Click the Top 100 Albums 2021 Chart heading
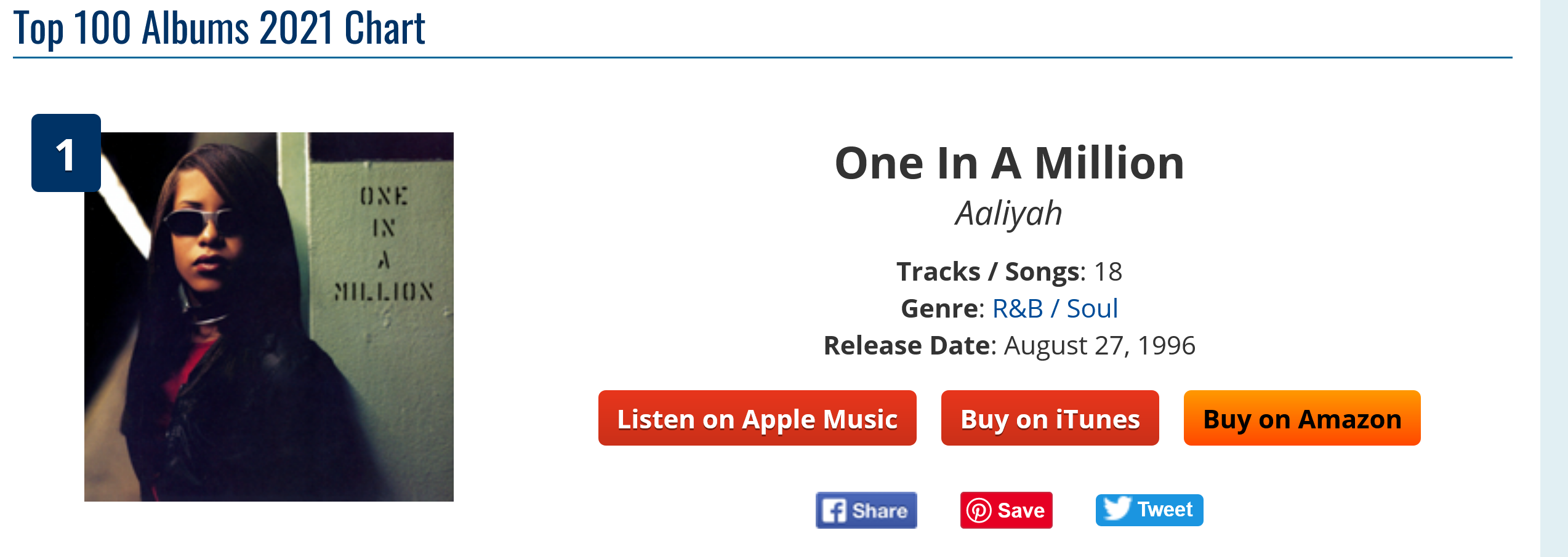1568x557 pixels. click(219, 28)
